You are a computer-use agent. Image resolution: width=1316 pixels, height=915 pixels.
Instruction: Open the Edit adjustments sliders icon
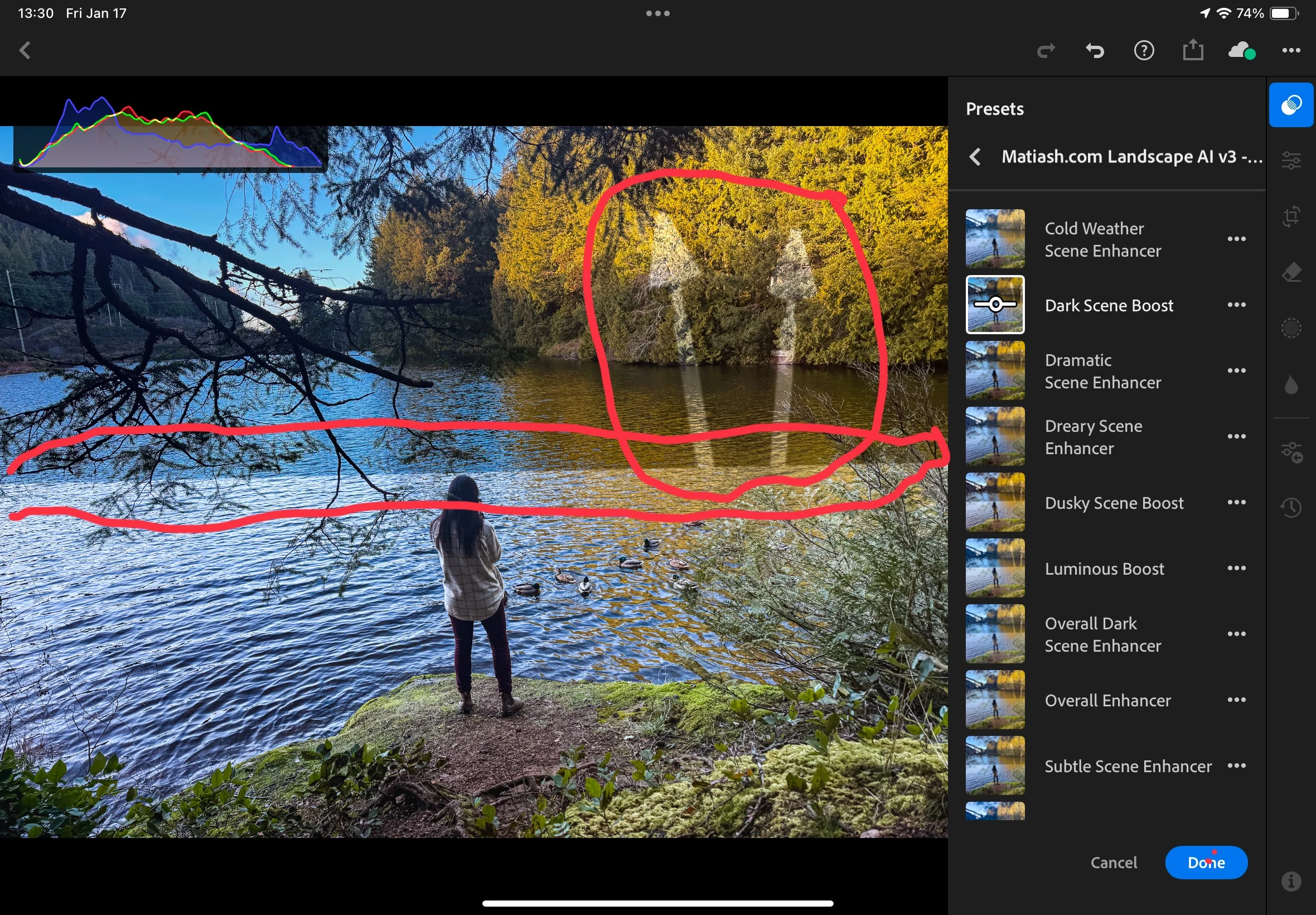click(1290, 161)
